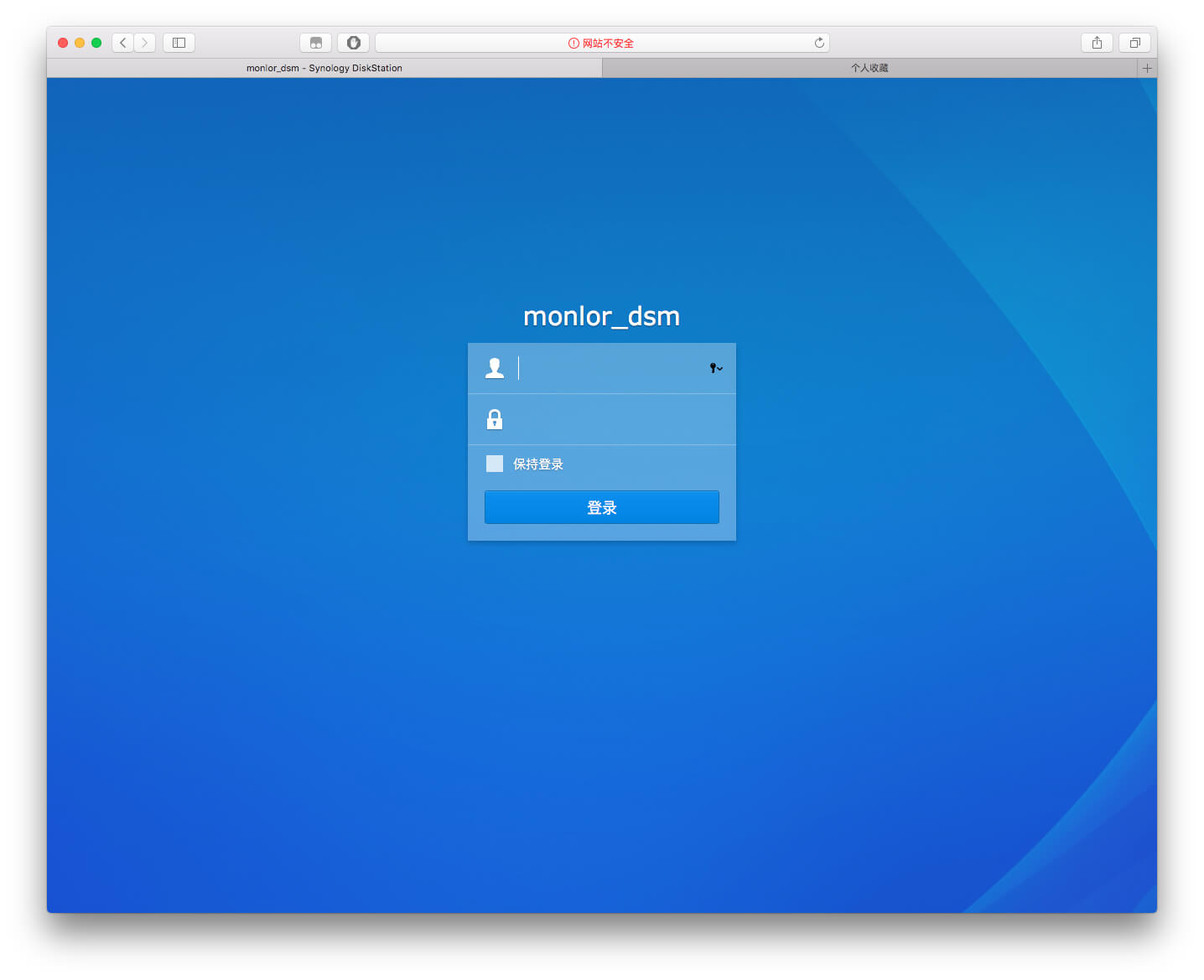This screenshot has width=1204, height=980.
Task: Click the Safari back arrow
Action: pyautogui.click(x=123, y=43)
